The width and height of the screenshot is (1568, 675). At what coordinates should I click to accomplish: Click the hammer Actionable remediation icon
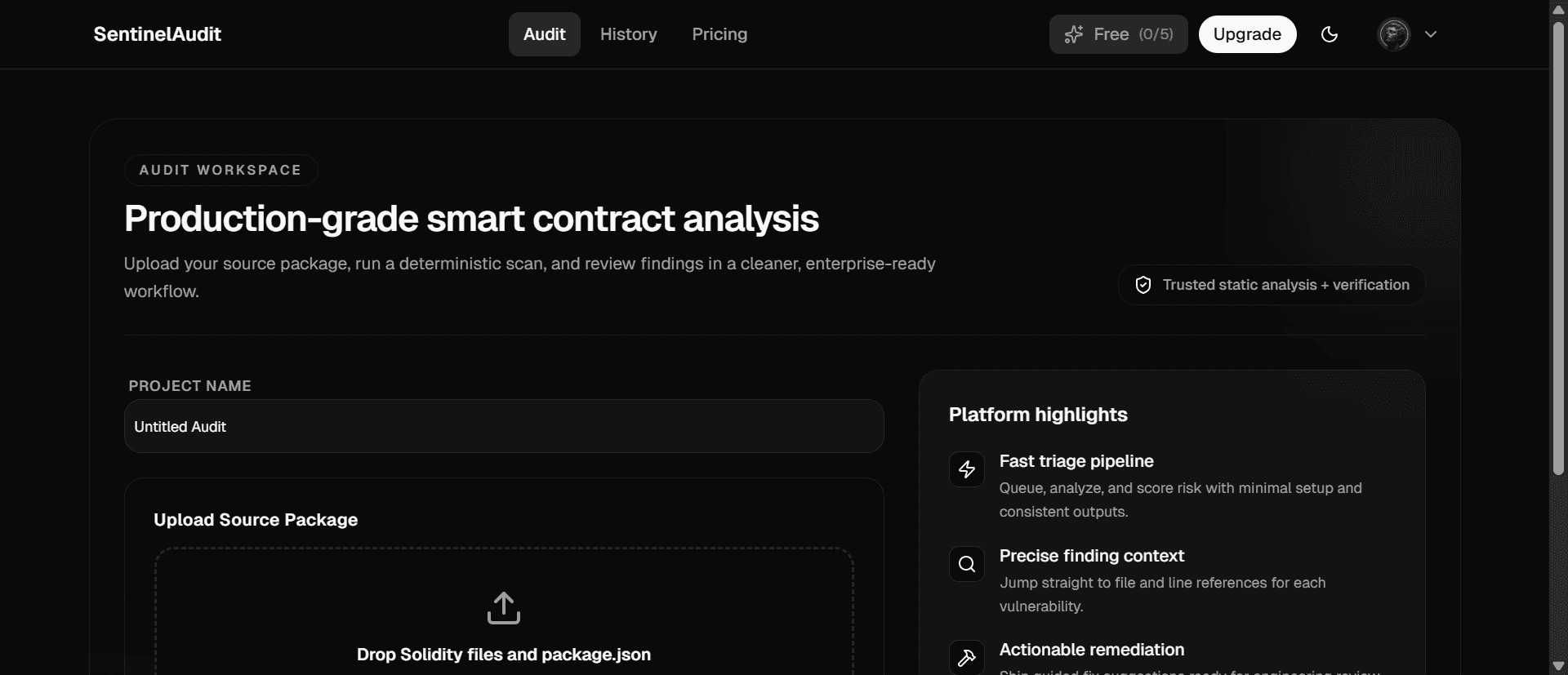tap(966, 657)
